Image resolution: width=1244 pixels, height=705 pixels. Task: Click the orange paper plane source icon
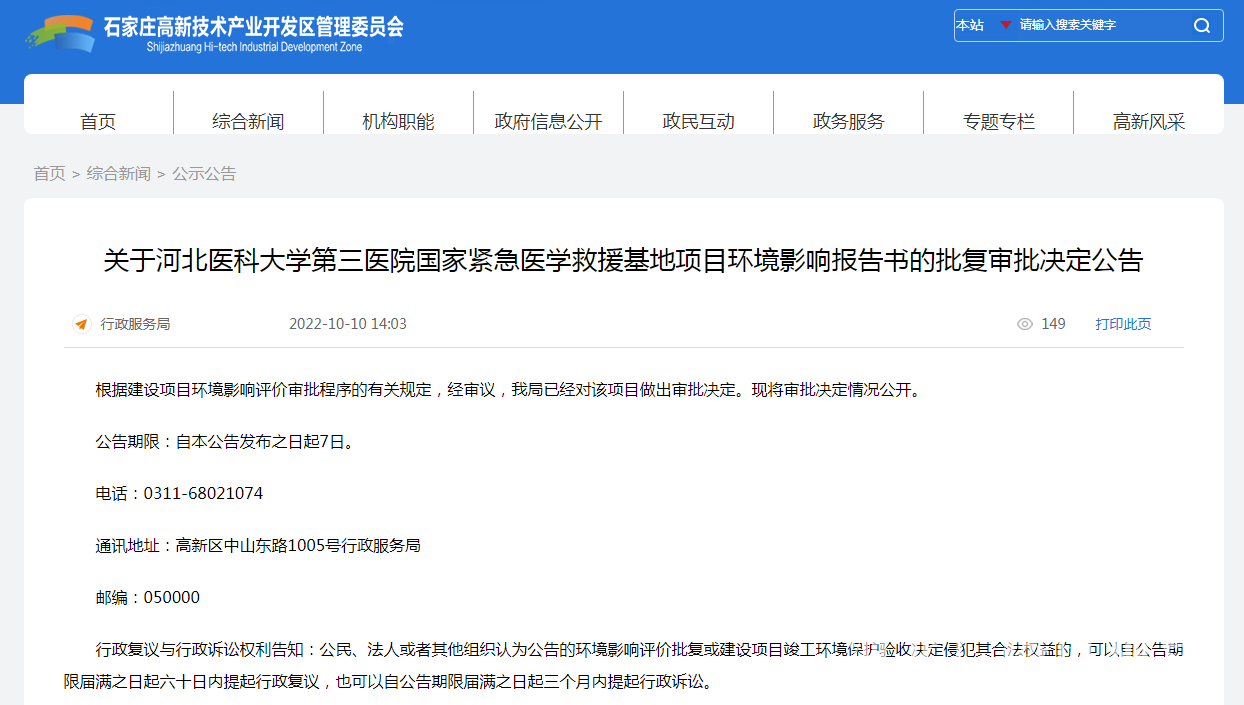(81, 324)
